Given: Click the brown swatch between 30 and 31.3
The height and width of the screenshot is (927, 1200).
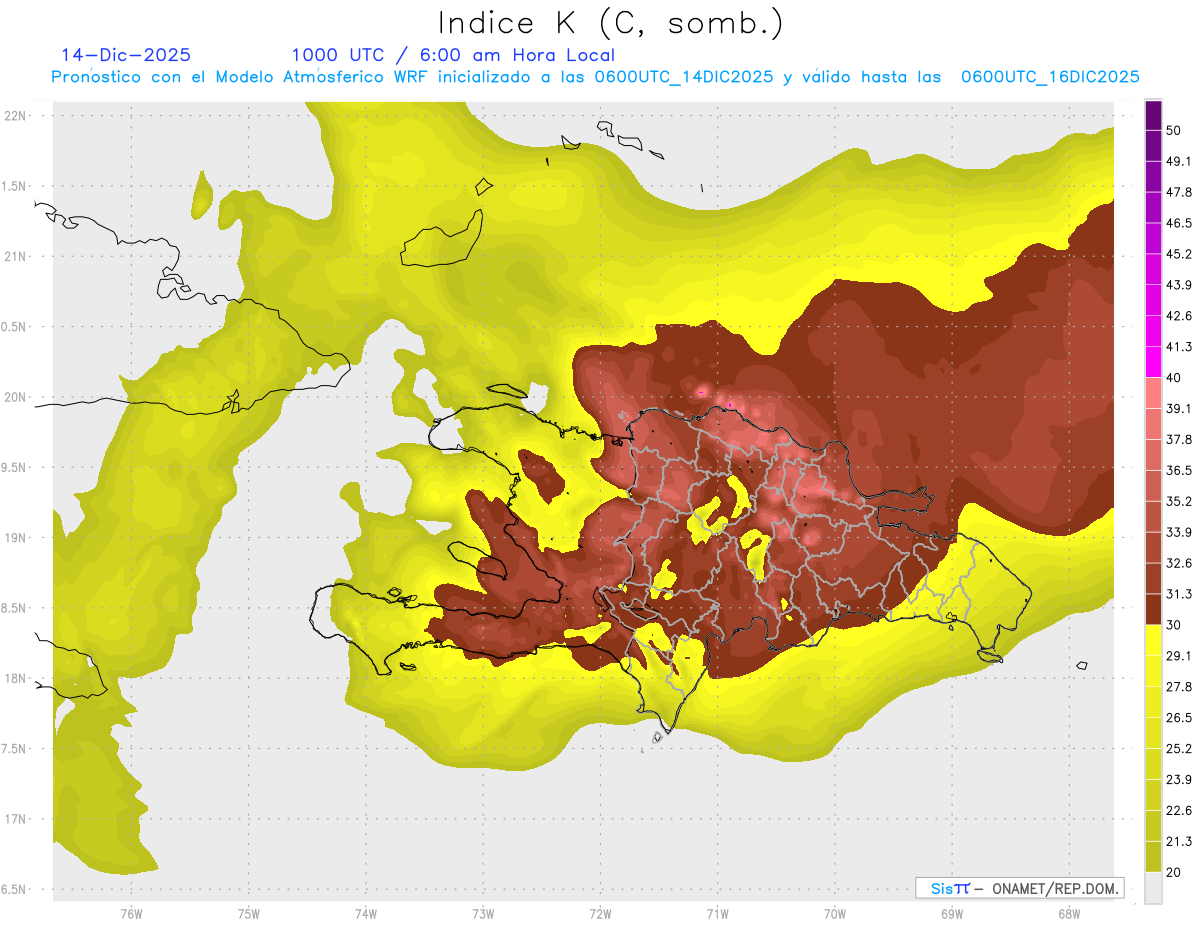Looking at the screenshot, I should point(1153,609).
